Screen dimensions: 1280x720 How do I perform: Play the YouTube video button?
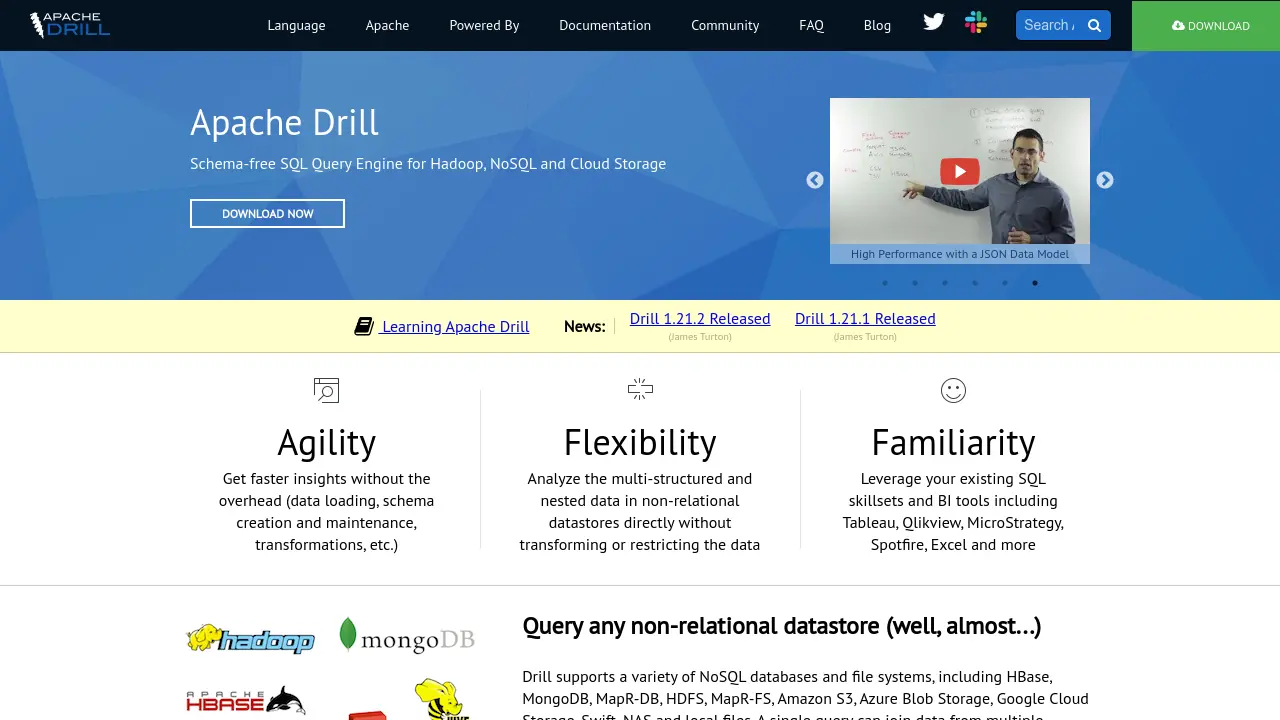coord(959,171)
